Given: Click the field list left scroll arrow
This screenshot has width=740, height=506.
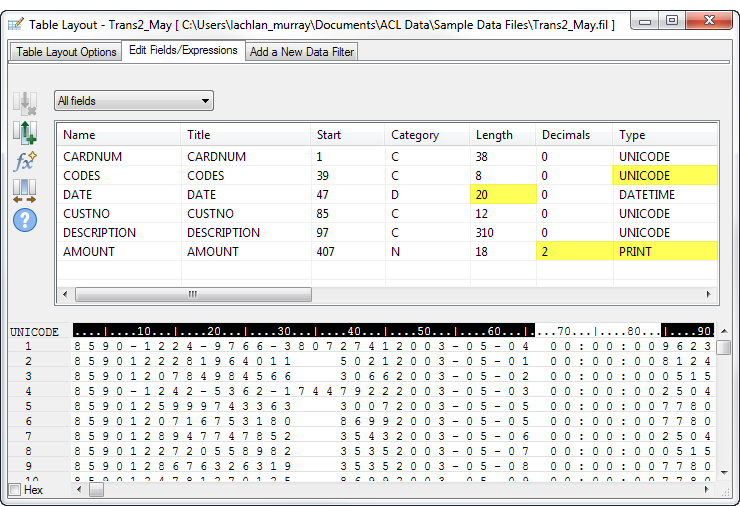Looking at the screenshot, I should (65, 295).
